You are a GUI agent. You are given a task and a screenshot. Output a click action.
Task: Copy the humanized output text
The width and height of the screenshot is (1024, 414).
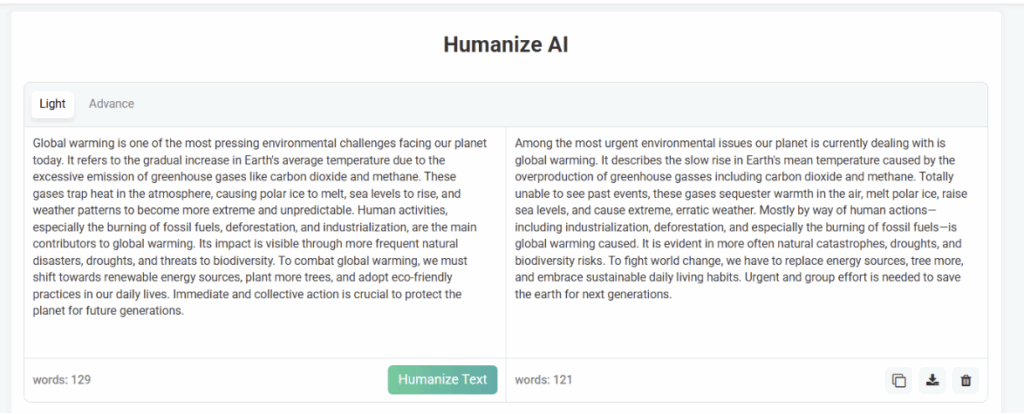[x=898, y=380]
